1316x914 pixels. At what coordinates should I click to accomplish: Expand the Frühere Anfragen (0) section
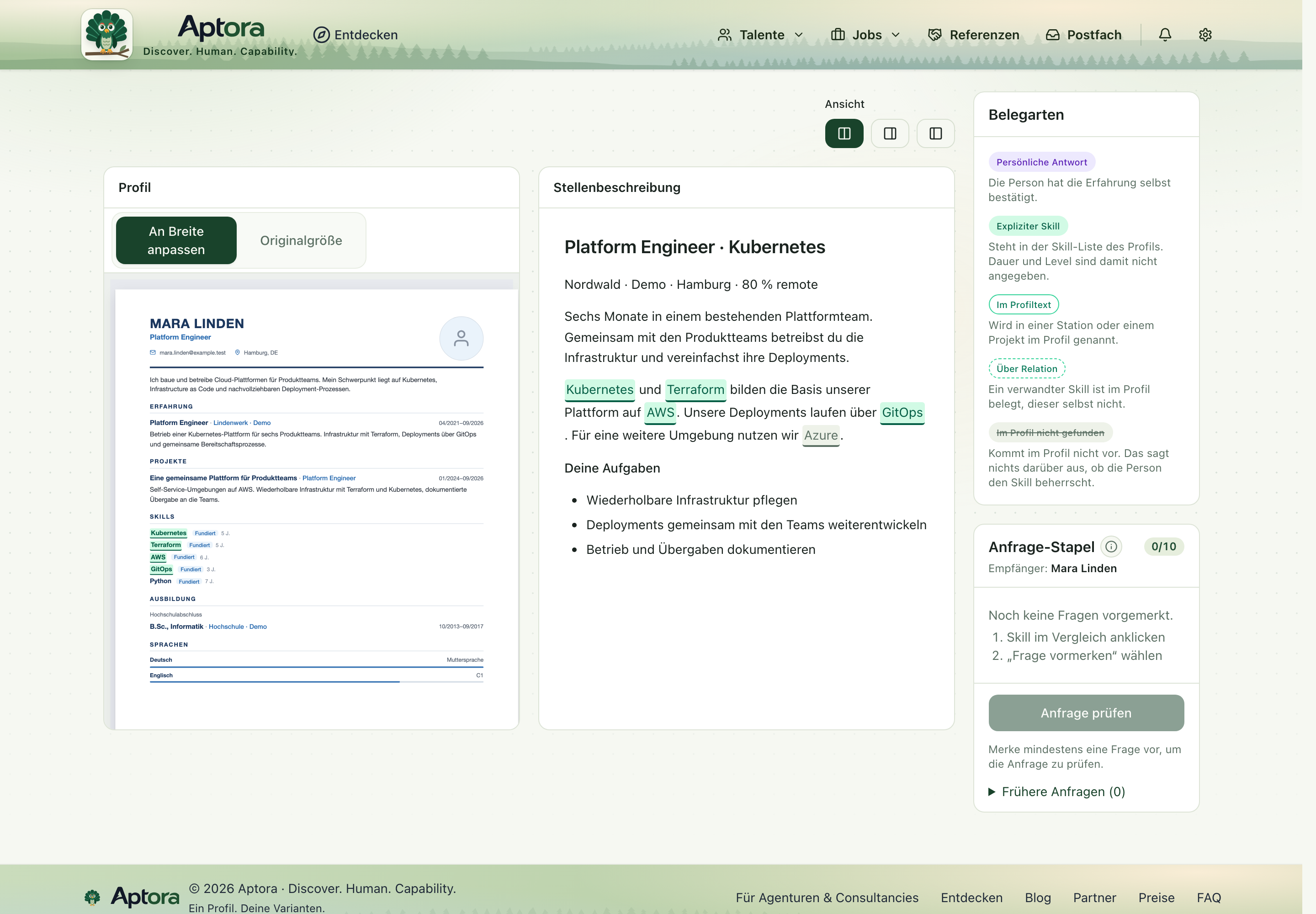[1056, 792]
